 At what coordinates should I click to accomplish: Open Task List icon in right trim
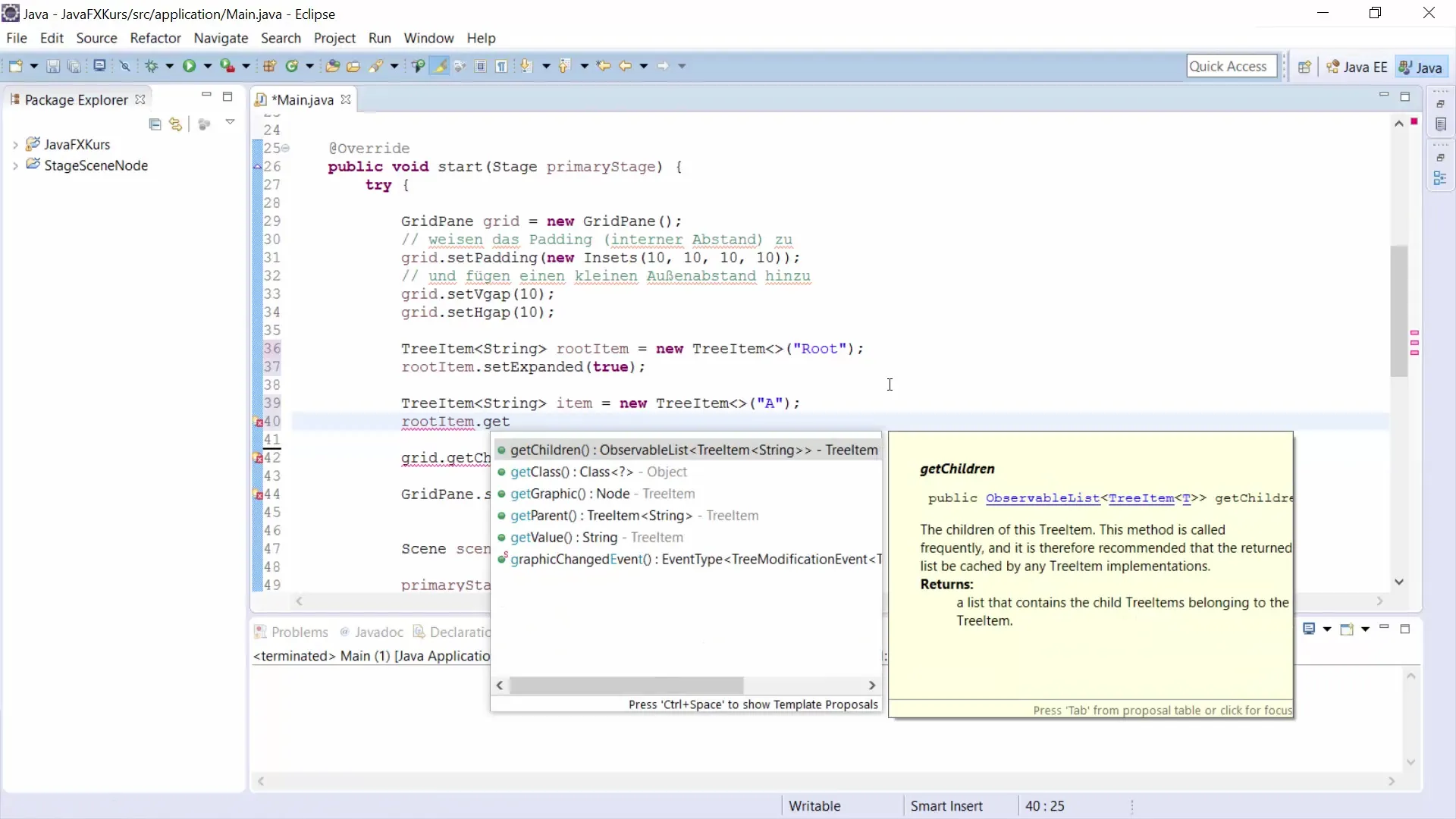point(1441,124)
